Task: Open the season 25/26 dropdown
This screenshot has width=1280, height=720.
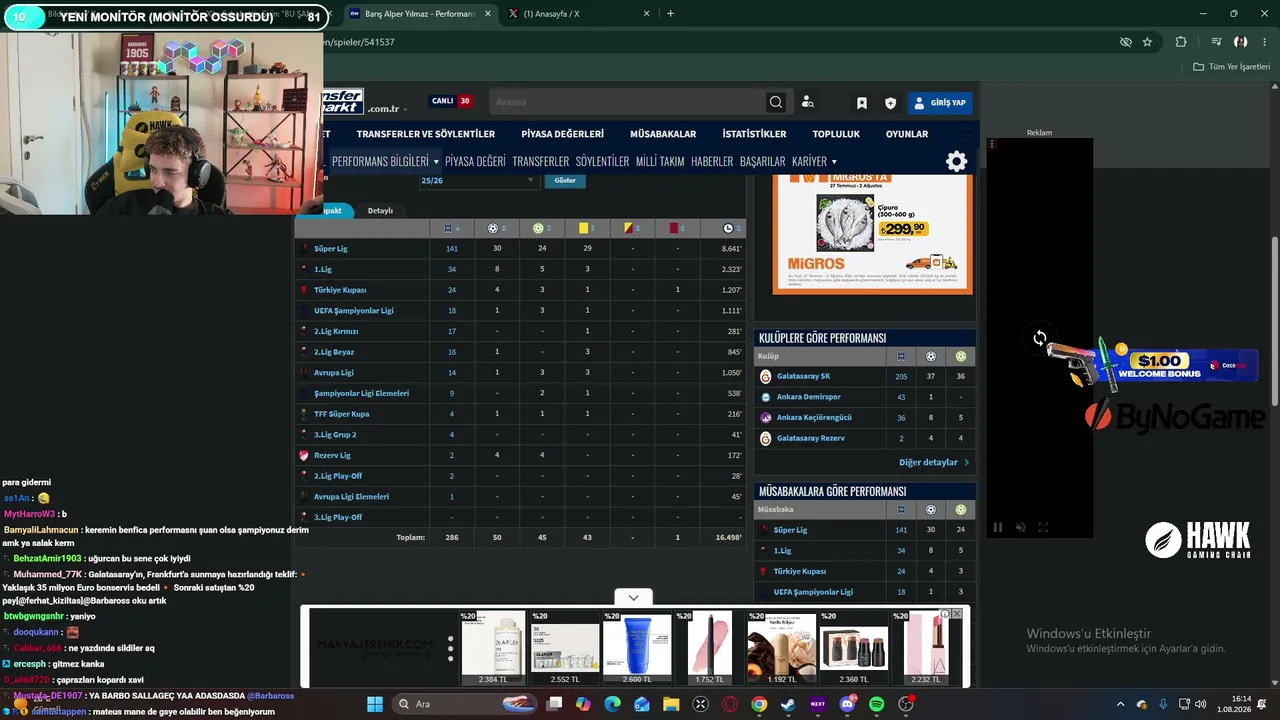Action: click(x=478, y=180)
